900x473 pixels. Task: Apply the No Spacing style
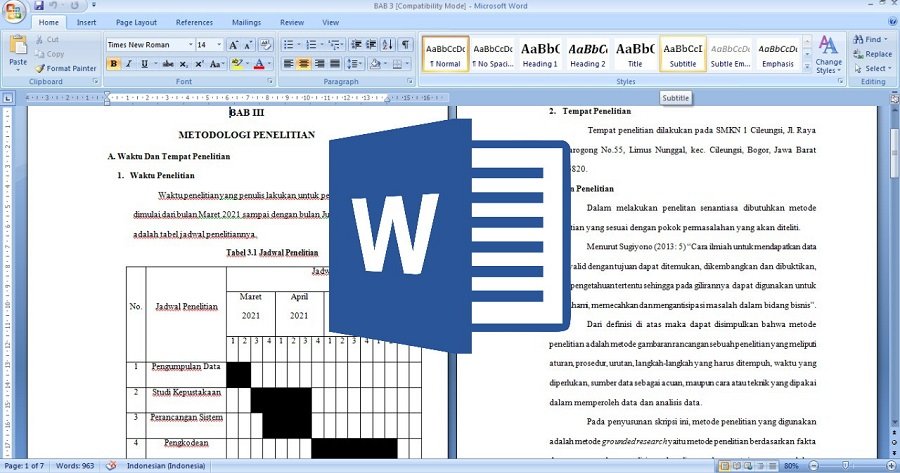(493, 54)
